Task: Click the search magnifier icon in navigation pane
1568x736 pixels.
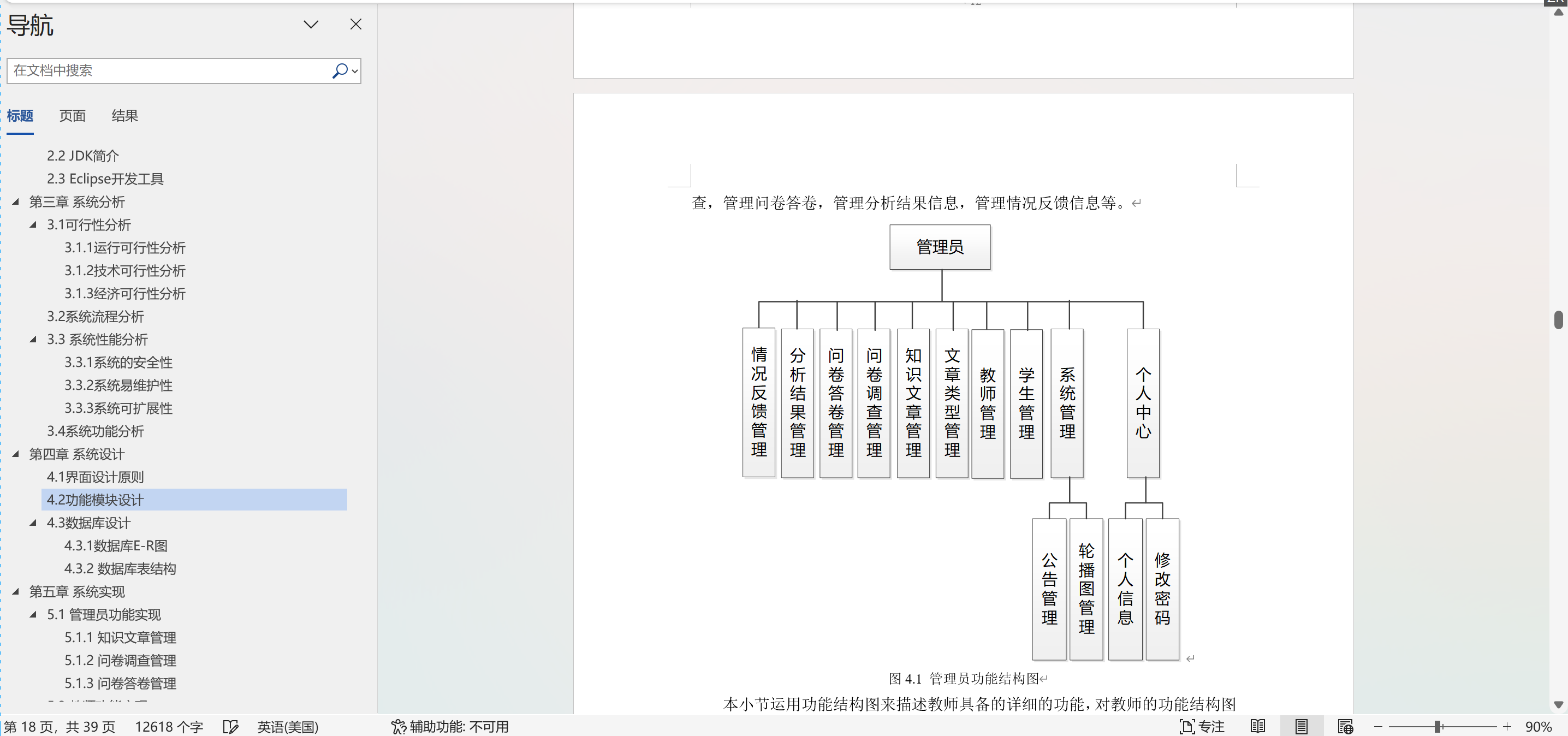Action: [x=340, y=70]
